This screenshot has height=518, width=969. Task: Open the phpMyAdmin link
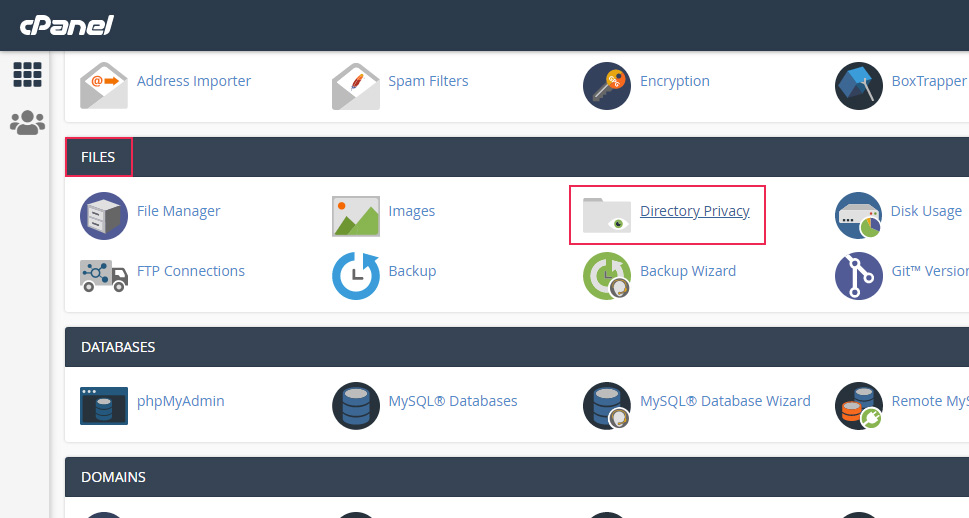(x=180, y=401)
